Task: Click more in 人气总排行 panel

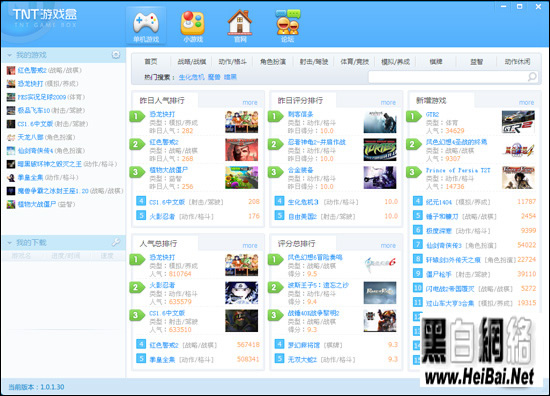Action: pyautogui.click(x=250, y=246)
